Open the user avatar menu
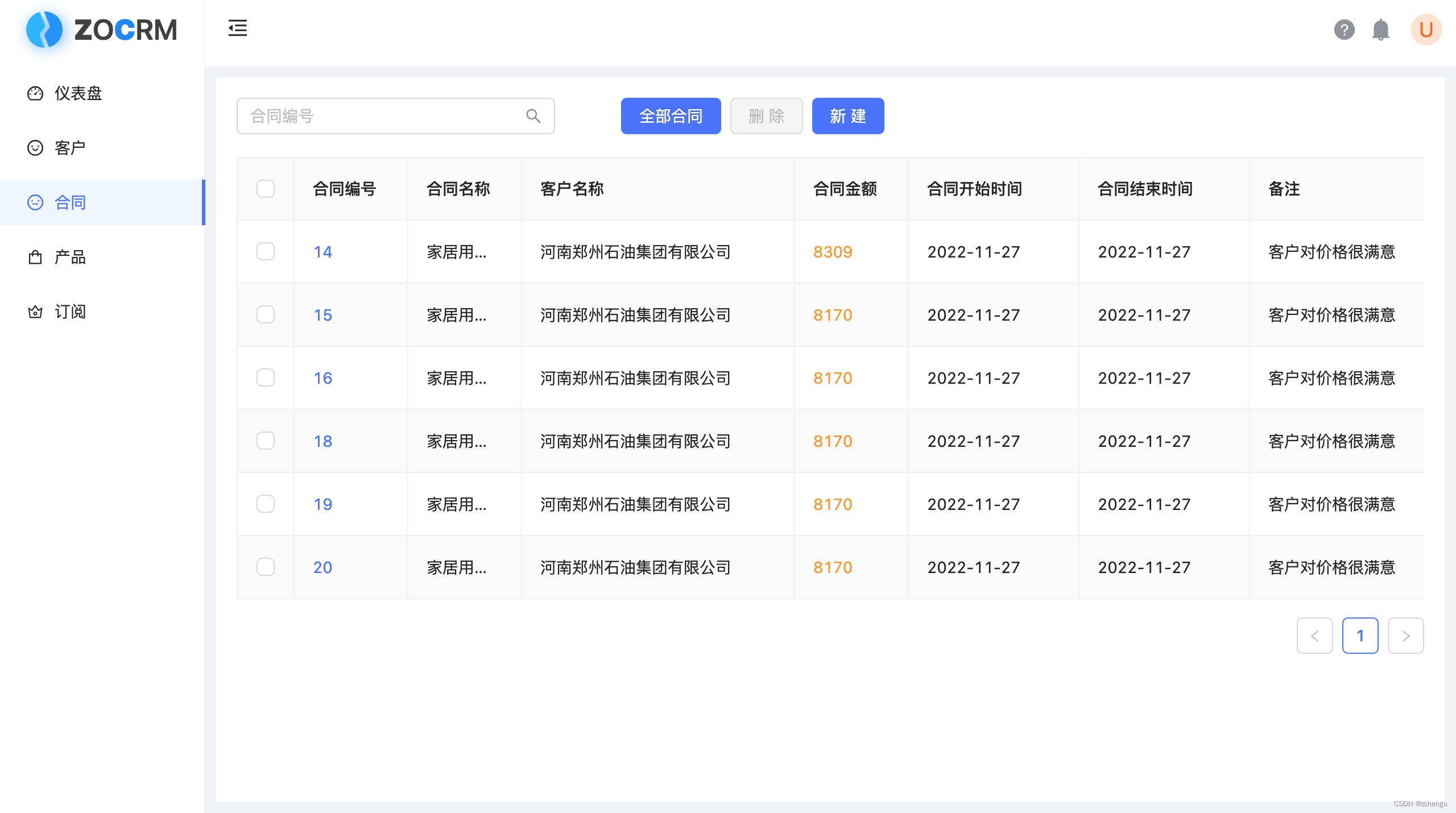Screen dimensions: 1456x813 click(x=1426, y=30)
